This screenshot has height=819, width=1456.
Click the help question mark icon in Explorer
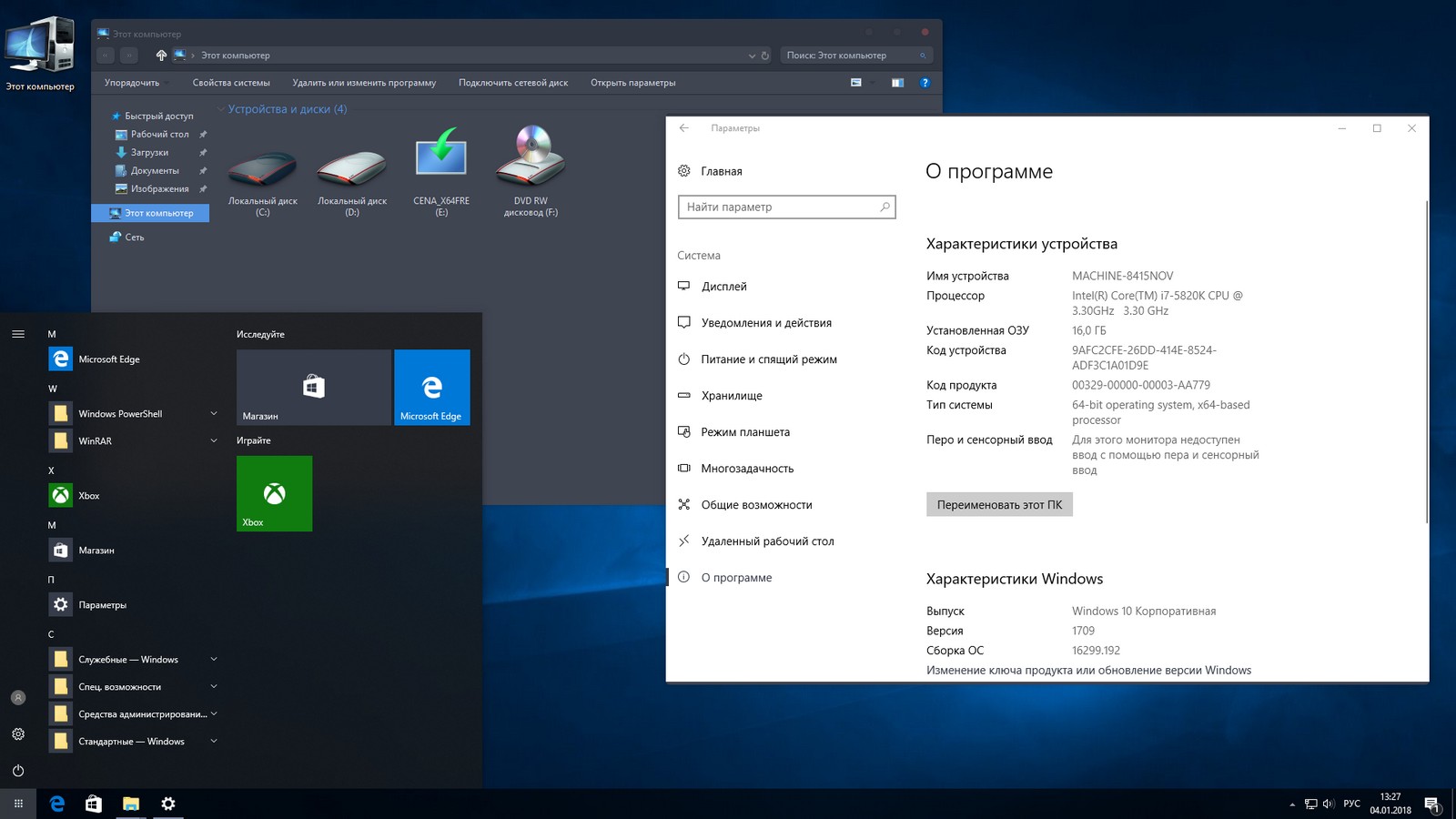click(925, 83)
